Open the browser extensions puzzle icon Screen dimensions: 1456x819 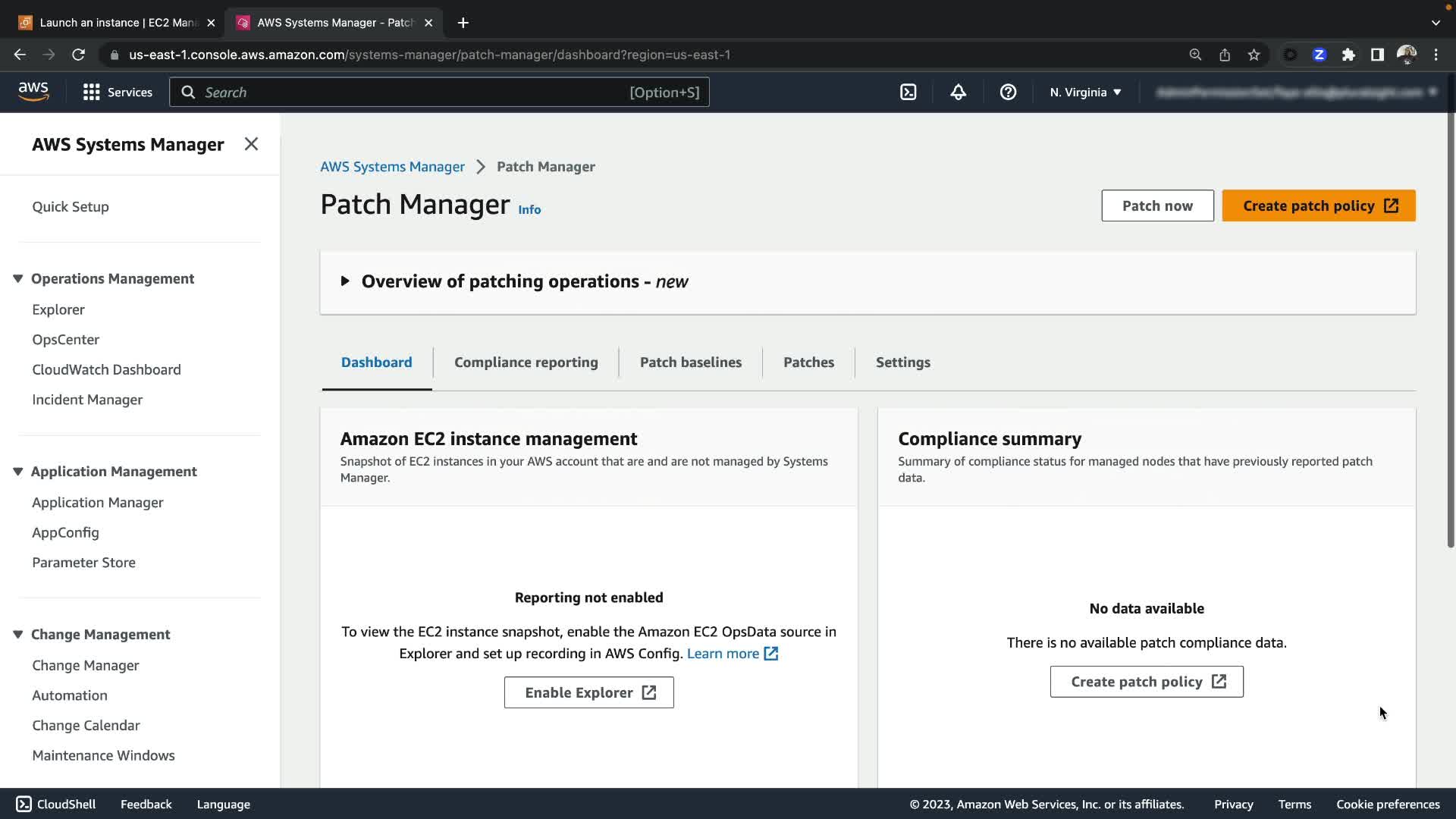[x=1348, y=55]
